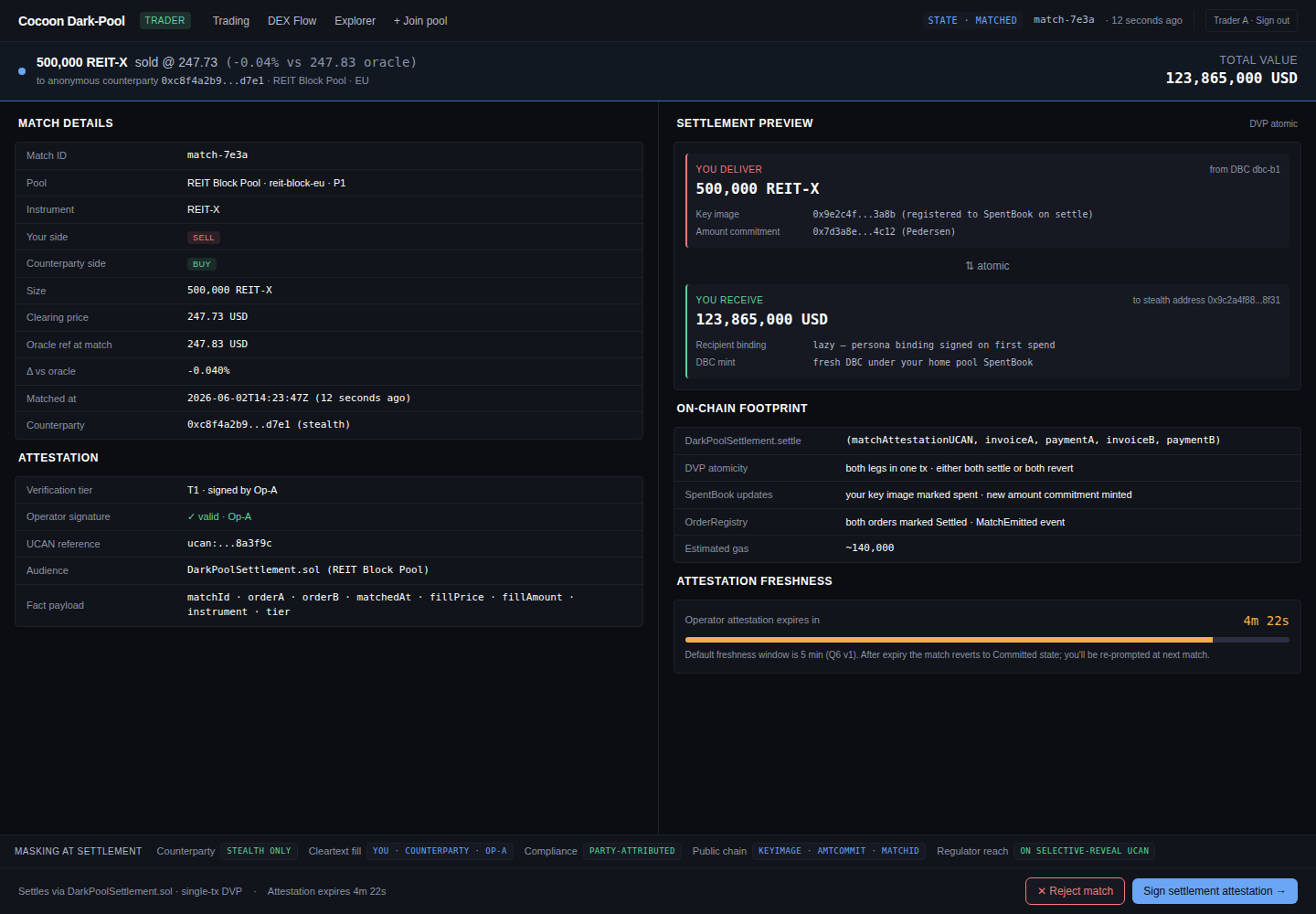Click the BUY counterparty side badge
This screenshot has height=914, width=1316.
tap(202, 264)
